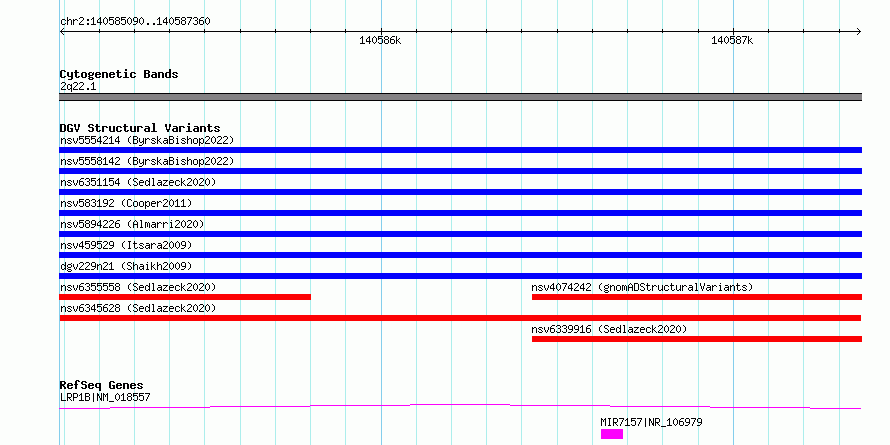Click the 140587k ruler tick label
Viewport: 890px width, 445px height.
click(732, 40)
